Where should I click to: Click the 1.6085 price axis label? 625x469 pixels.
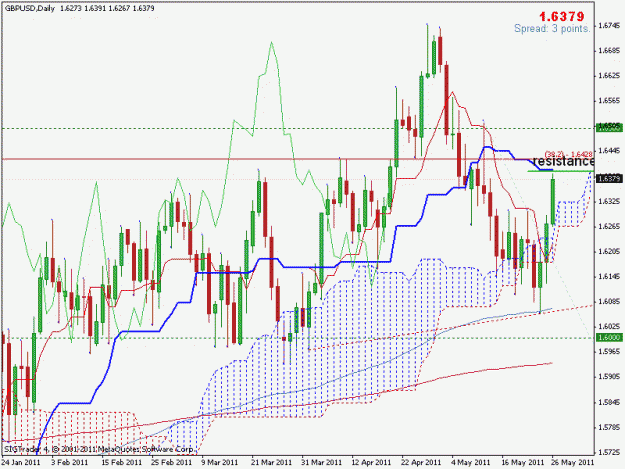click(609, 302)
